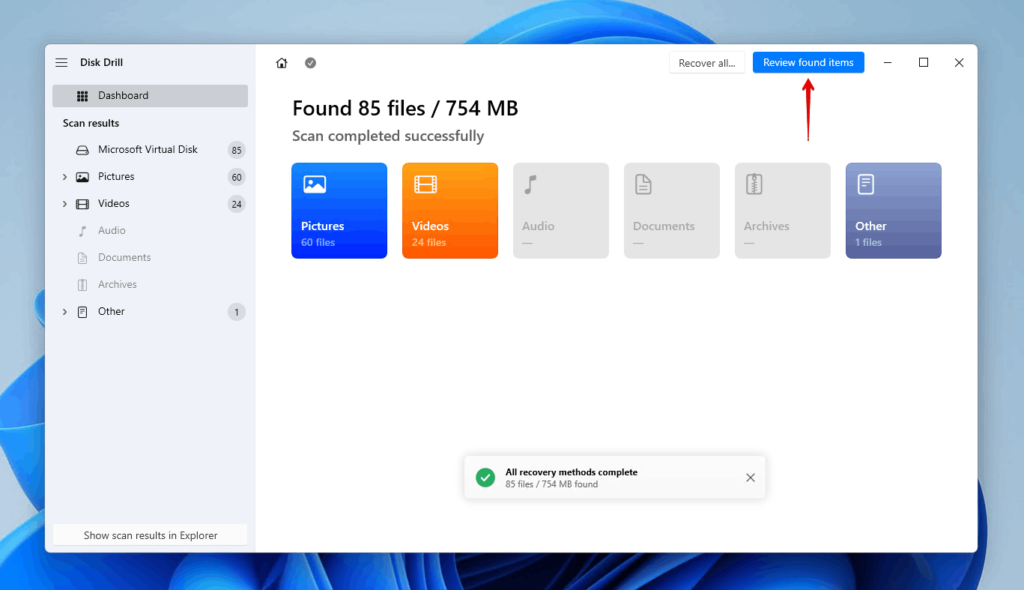Select Archives in the sidebar
Screen dimensions: 1024x590
tap(117, 285)
